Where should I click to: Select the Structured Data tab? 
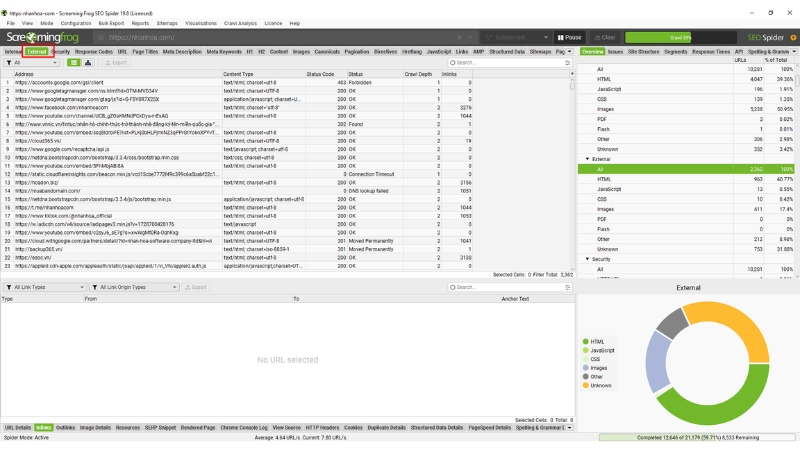click(507, 52)
